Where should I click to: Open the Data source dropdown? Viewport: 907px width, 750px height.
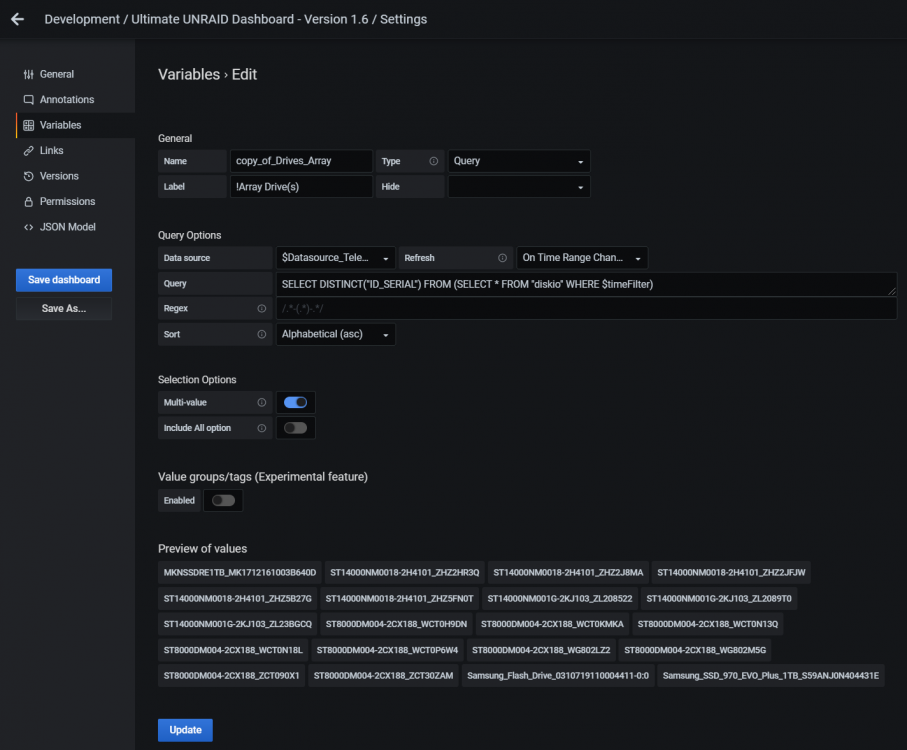point(335,258)
